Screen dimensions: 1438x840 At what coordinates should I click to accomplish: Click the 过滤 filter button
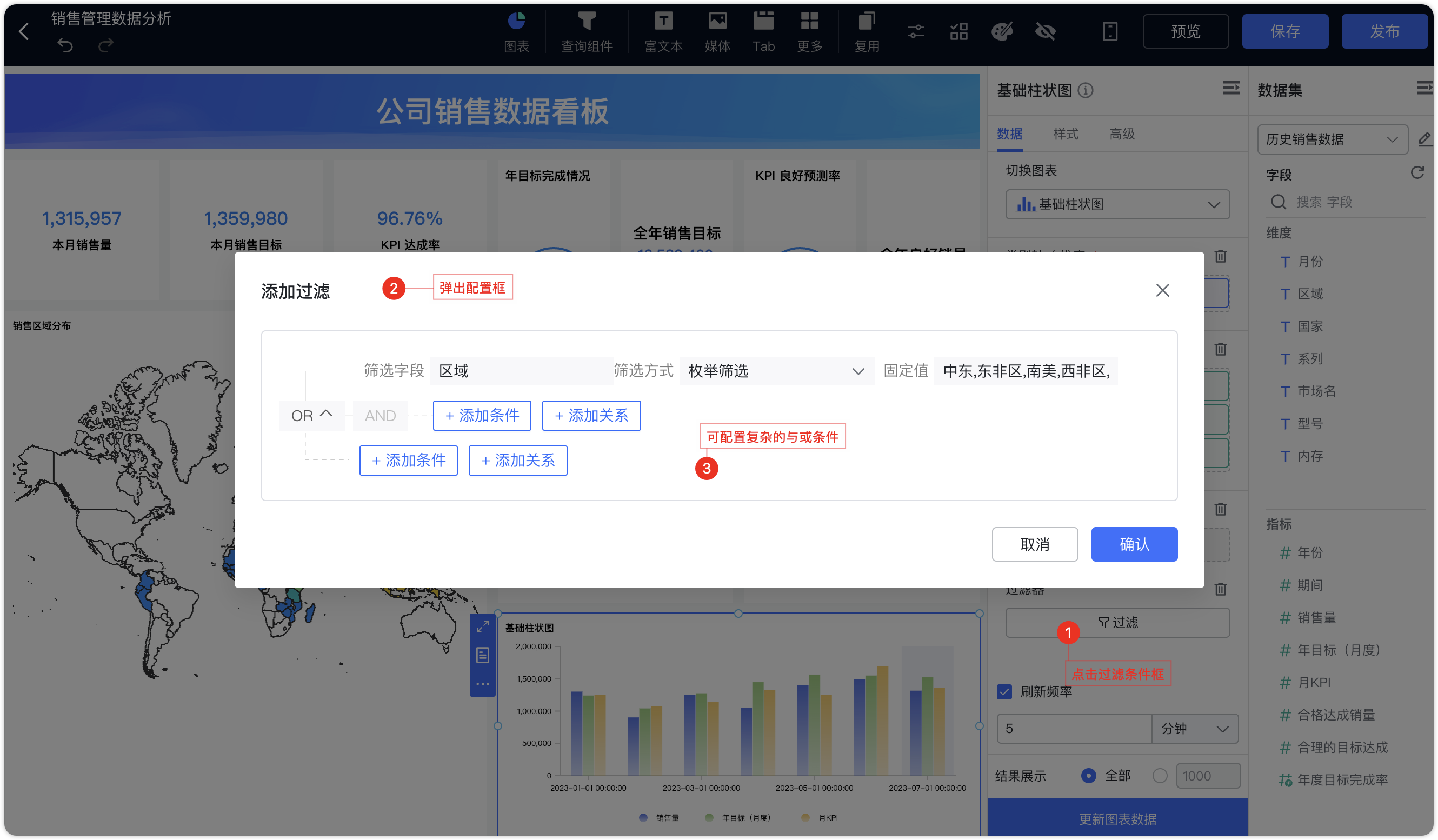[x=1117, y=623]
